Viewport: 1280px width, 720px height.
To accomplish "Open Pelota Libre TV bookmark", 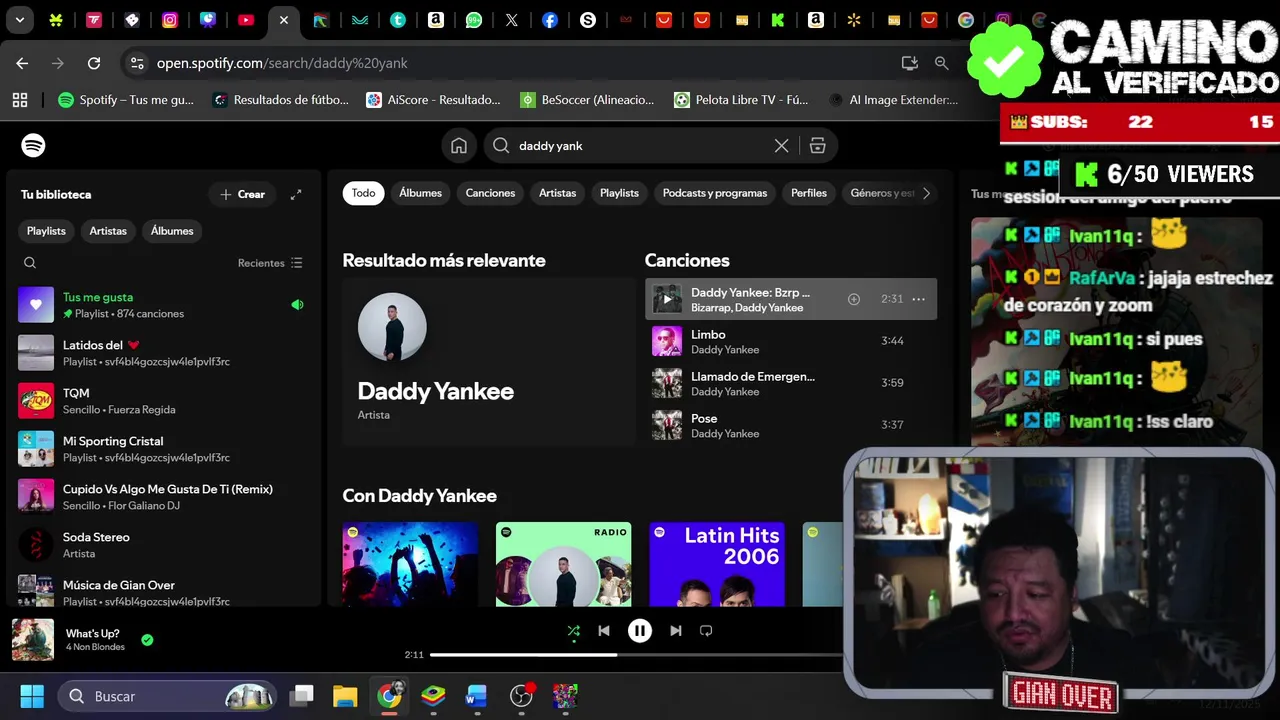I will point(742,100).
